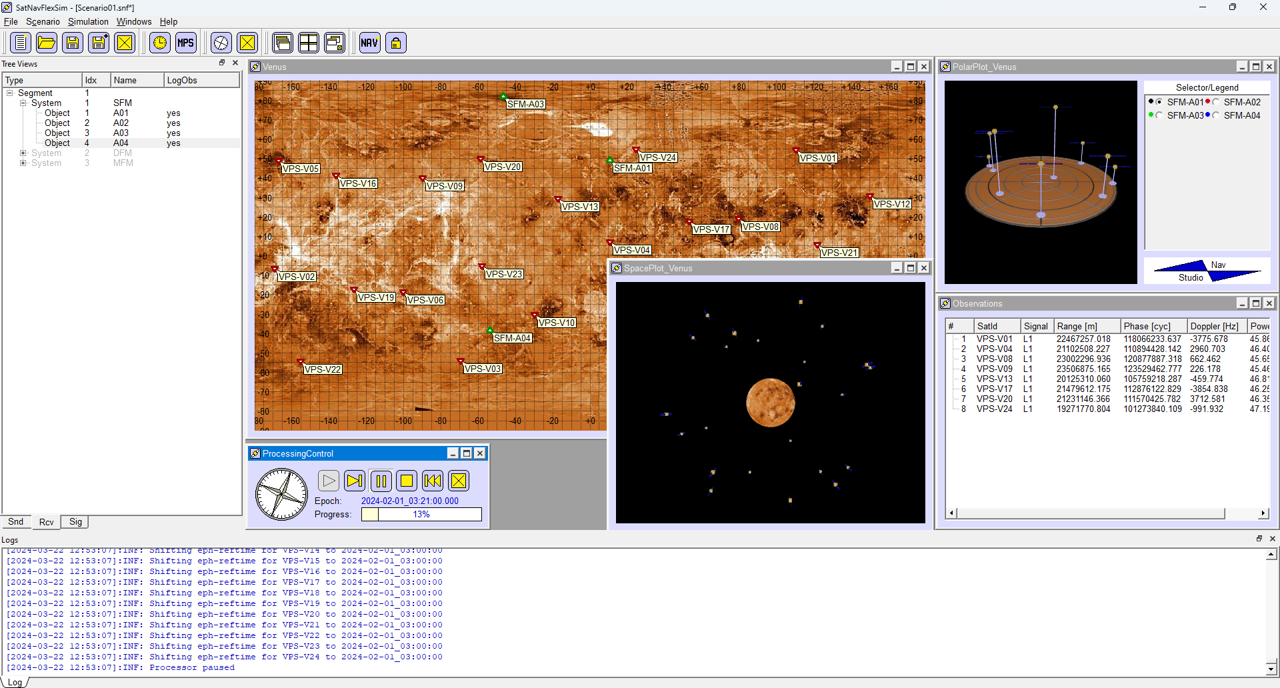Click the four-pane tile windows icon
Image resolution: width=1280 pixels, height=688 pixels.
pyautogui.click(x=309, y=43)
